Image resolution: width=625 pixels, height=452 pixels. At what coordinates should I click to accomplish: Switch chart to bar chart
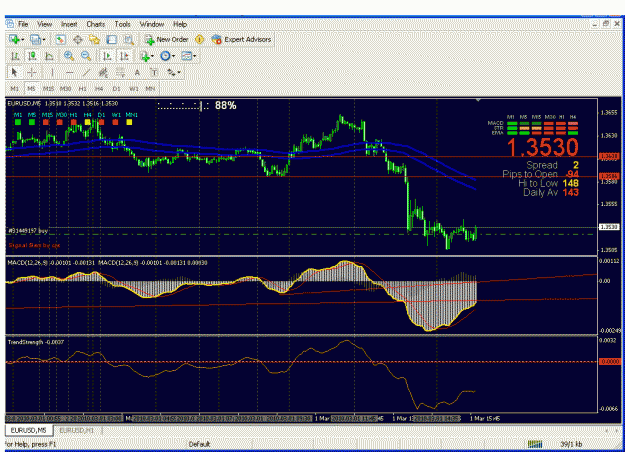15,56
